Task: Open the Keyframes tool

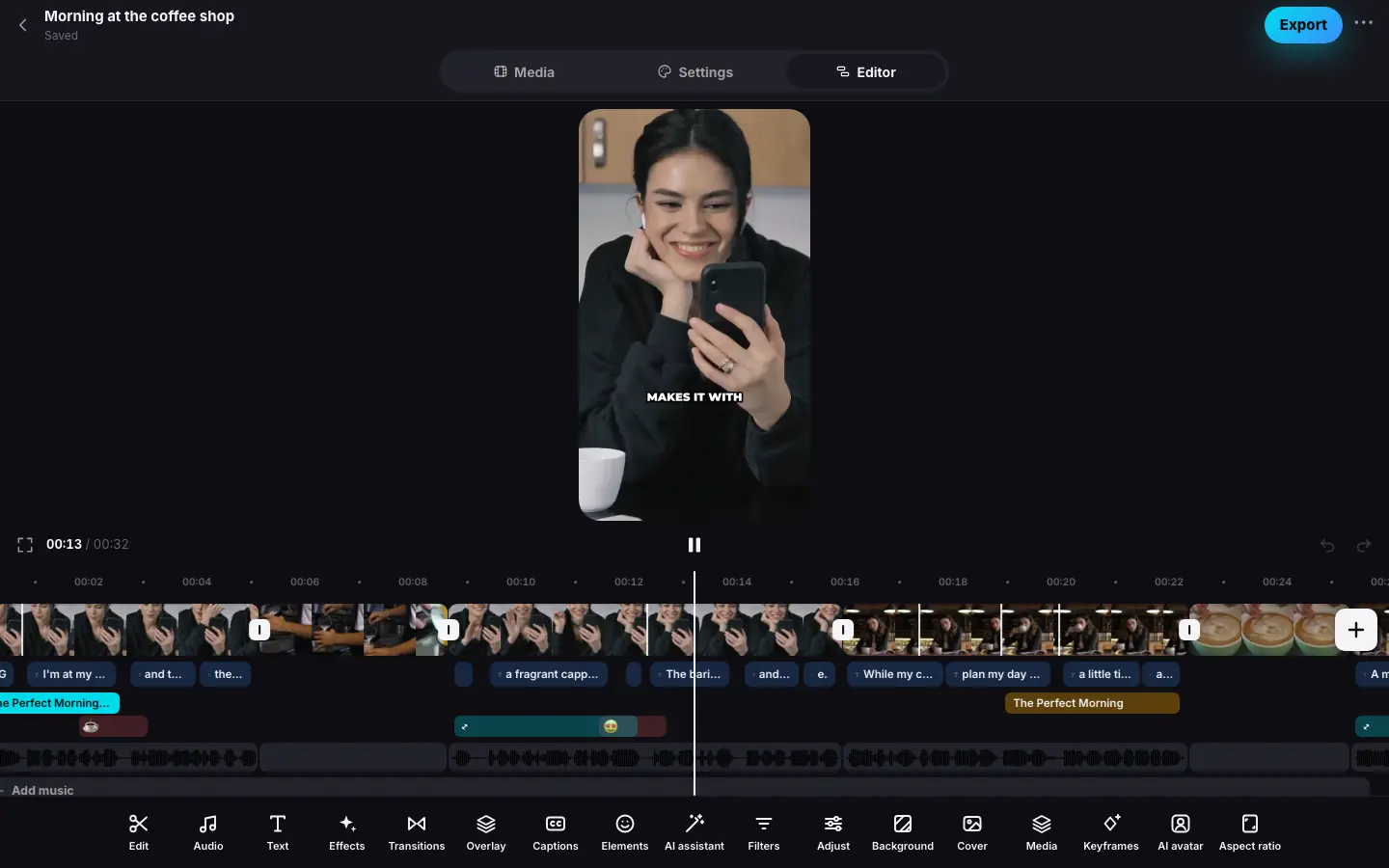Action: pos(1111,832)
